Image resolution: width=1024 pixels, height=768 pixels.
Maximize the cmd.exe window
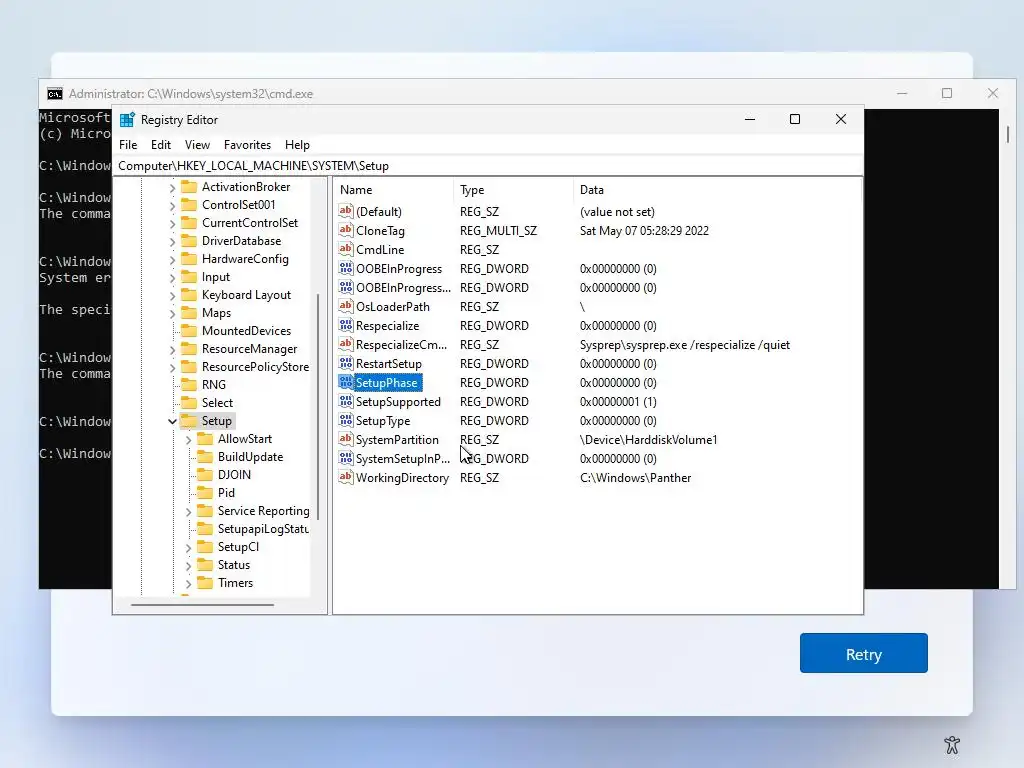tap(946, 93)
